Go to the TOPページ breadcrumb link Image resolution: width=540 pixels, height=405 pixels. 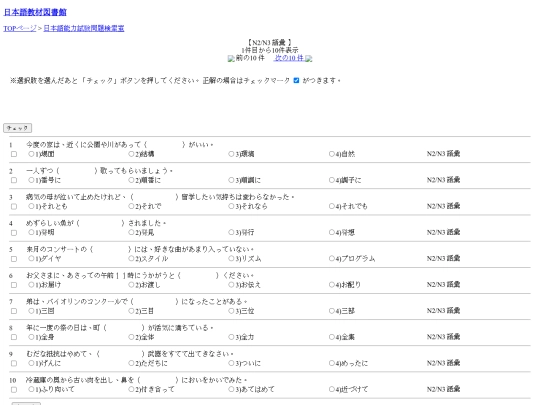[20, 28]
